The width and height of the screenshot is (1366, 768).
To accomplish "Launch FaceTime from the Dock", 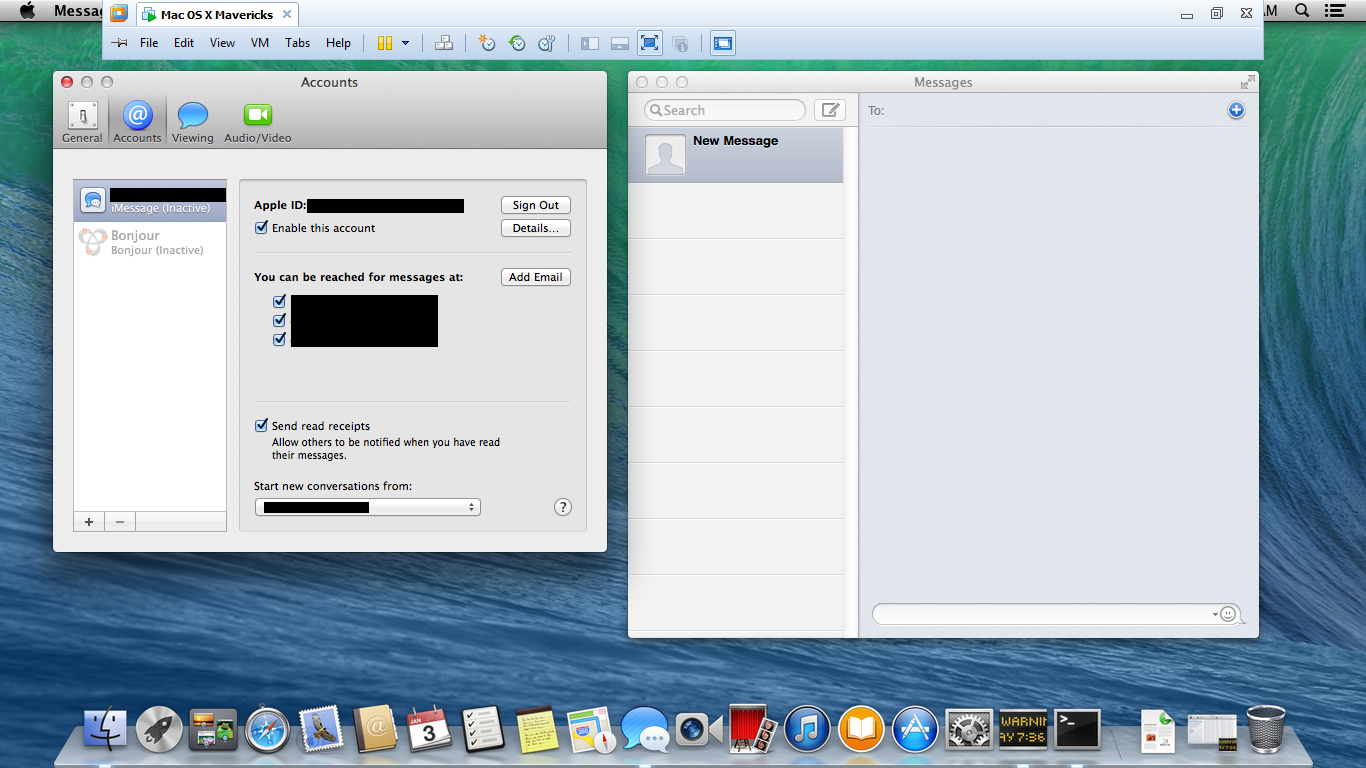I will coord(699,729).
